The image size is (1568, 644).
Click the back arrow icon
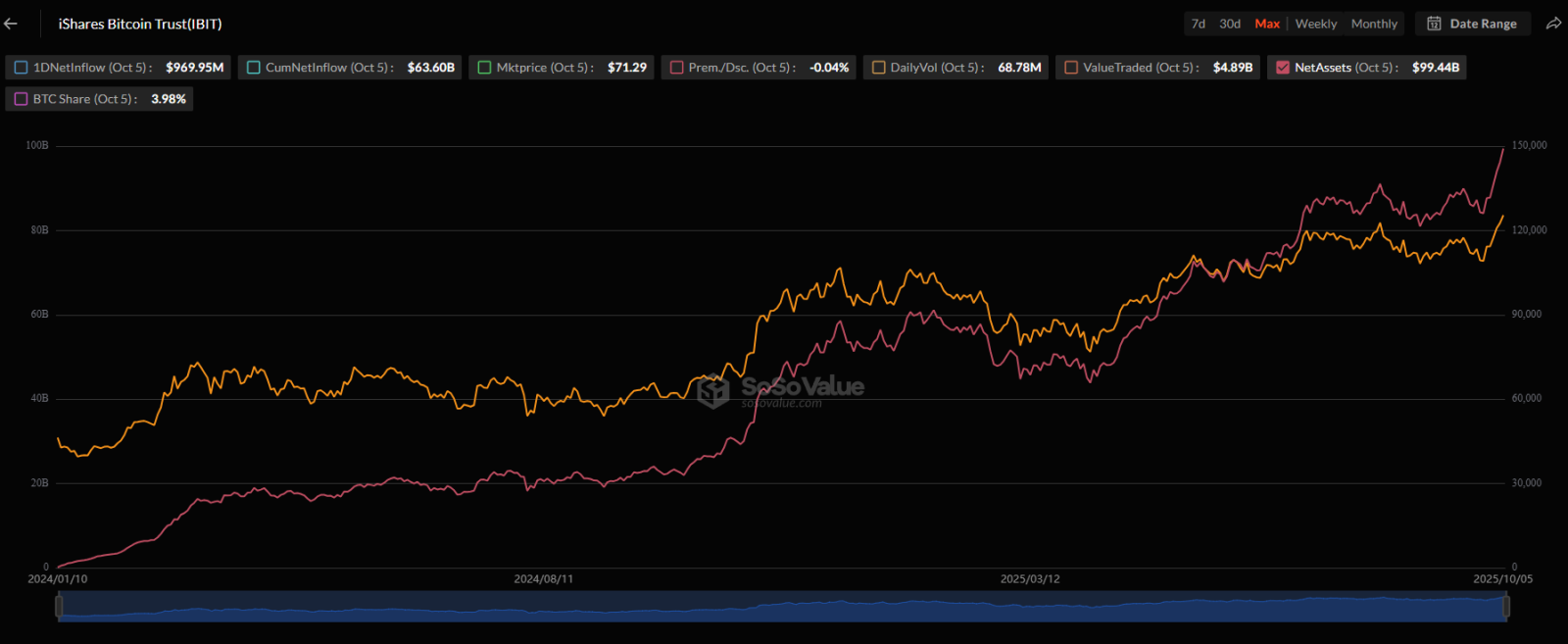tap(11, 24)
